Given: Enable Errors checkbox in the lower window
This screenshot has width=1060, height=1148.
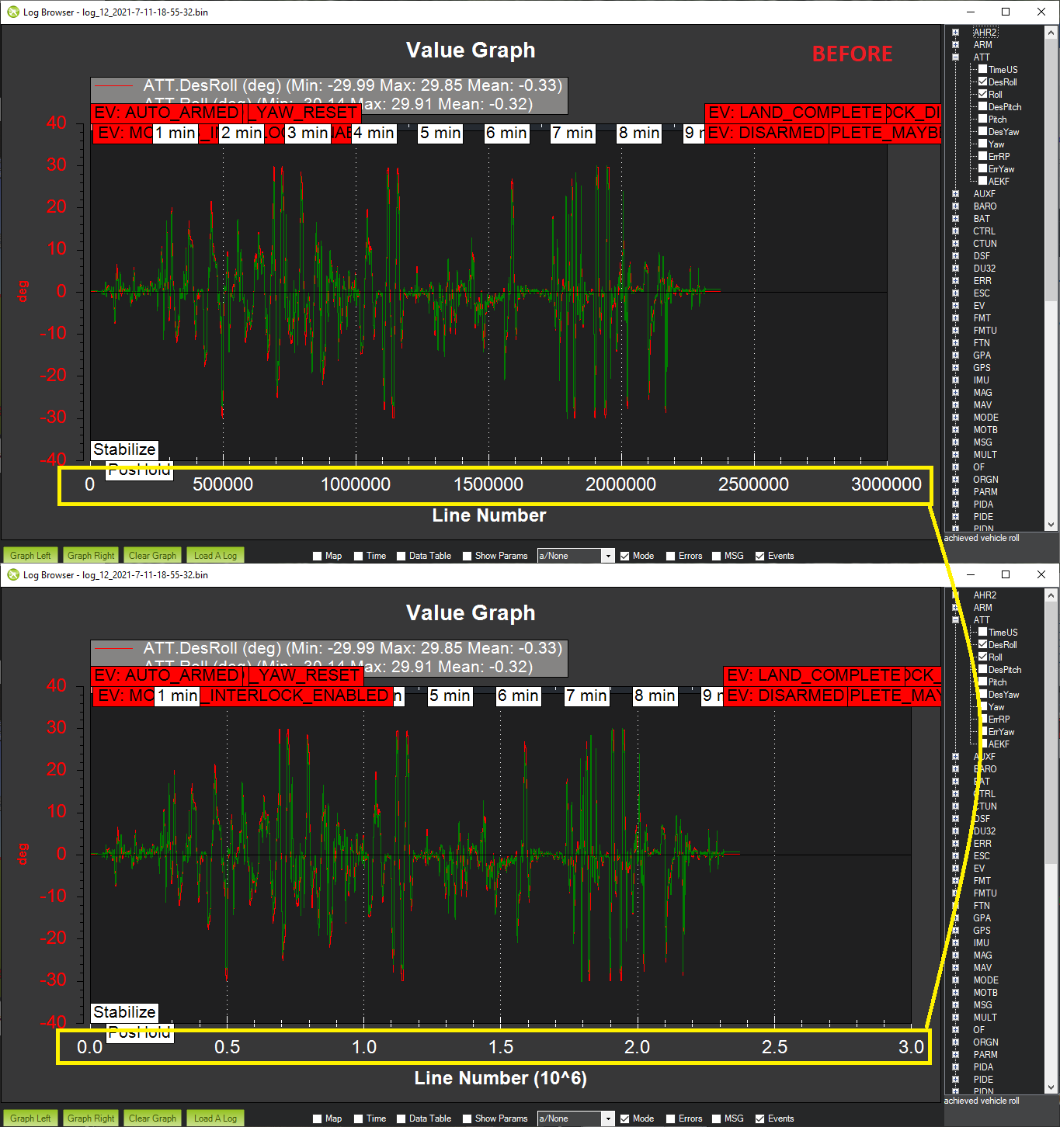Looking at the screenshot, I should (x=670, y=1119).
